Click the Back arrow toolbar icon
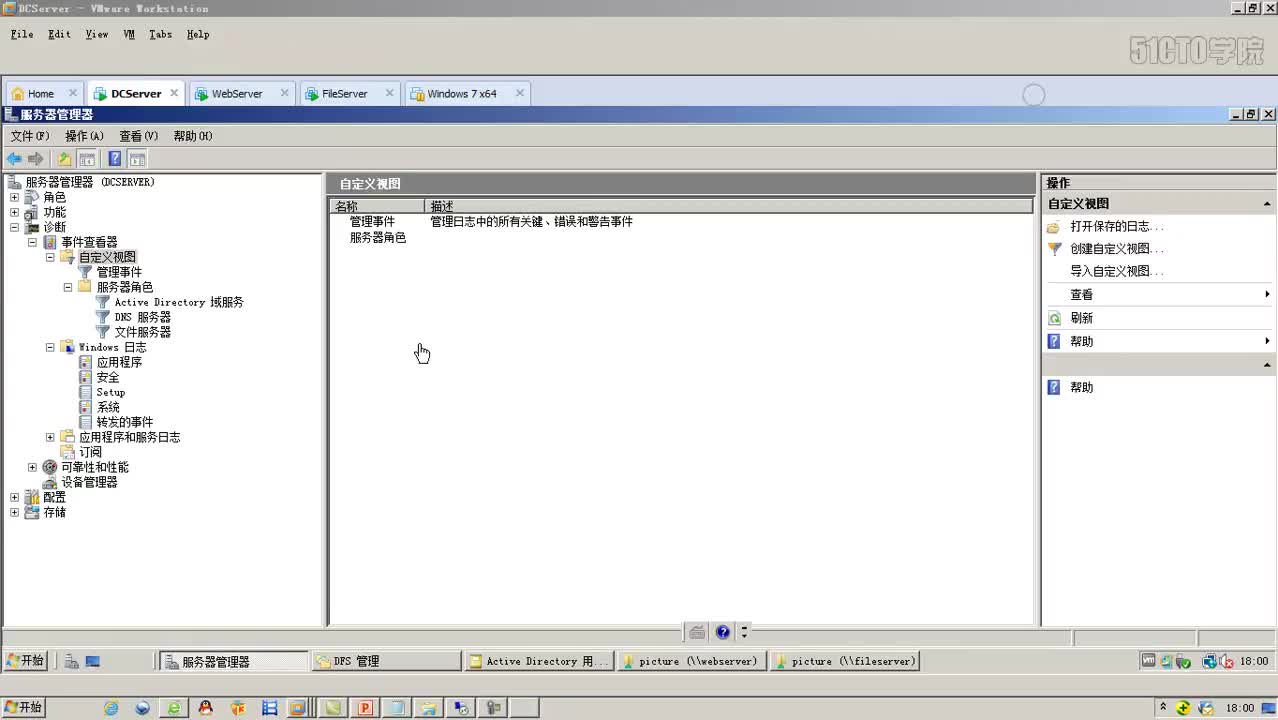The height and width of the screenshot is (720, 1278). [14, 159]
